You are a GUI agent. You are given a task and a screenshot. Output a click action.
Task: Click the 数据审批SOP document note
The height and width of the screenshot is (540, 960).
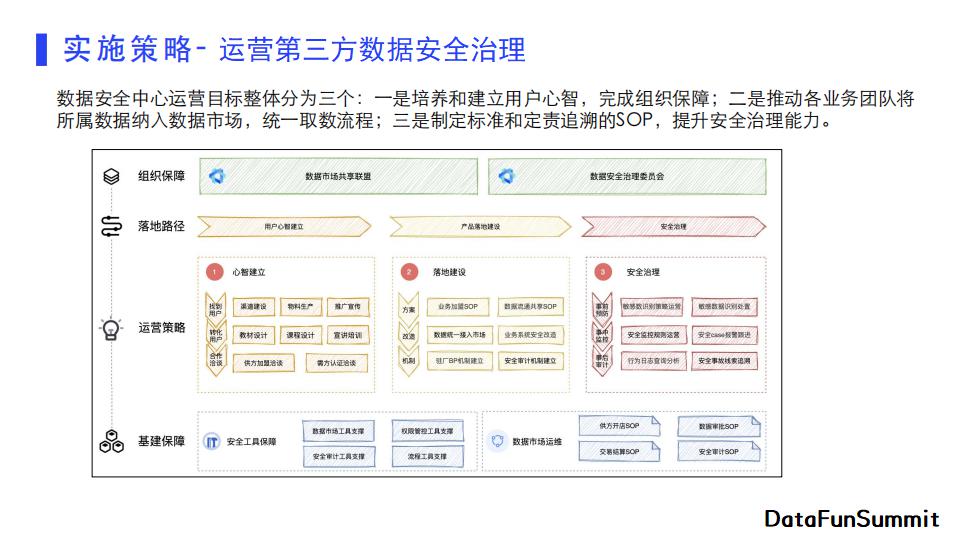[x=719, y=426]
